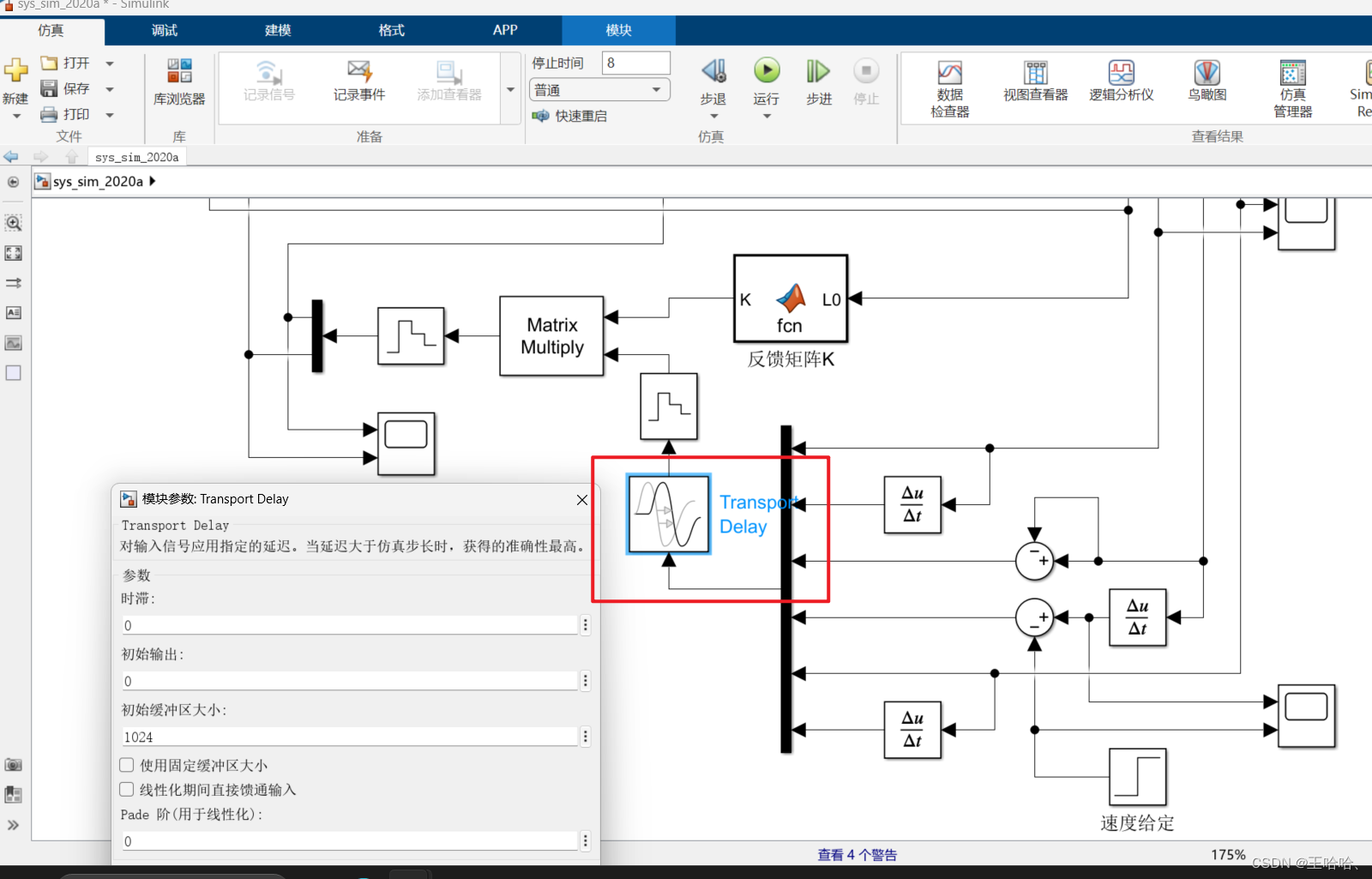
Task: Click the Open (打开) file button
Action: (x=66, y=63)
